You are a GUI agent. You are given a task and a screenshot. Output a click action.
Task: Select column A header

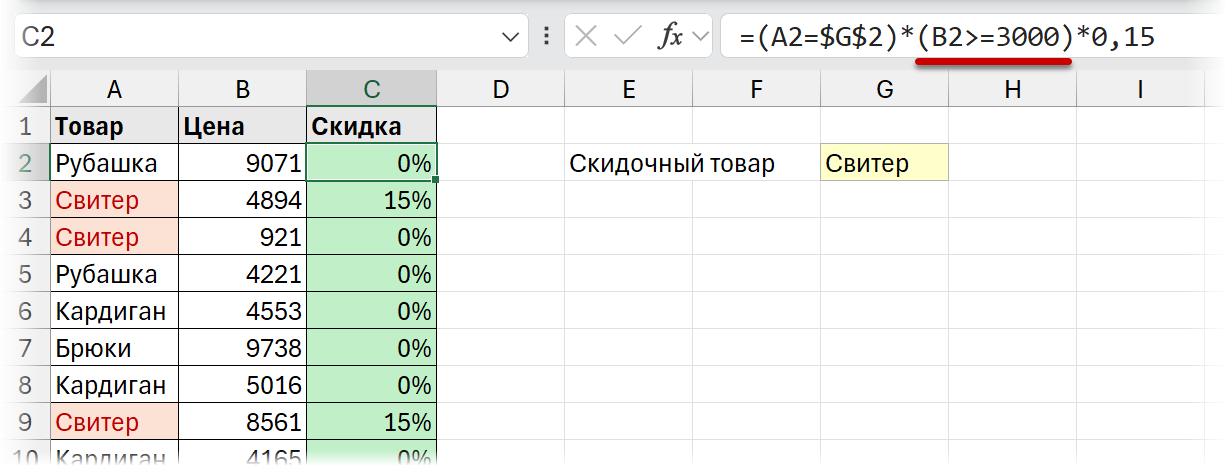point(114,90)
